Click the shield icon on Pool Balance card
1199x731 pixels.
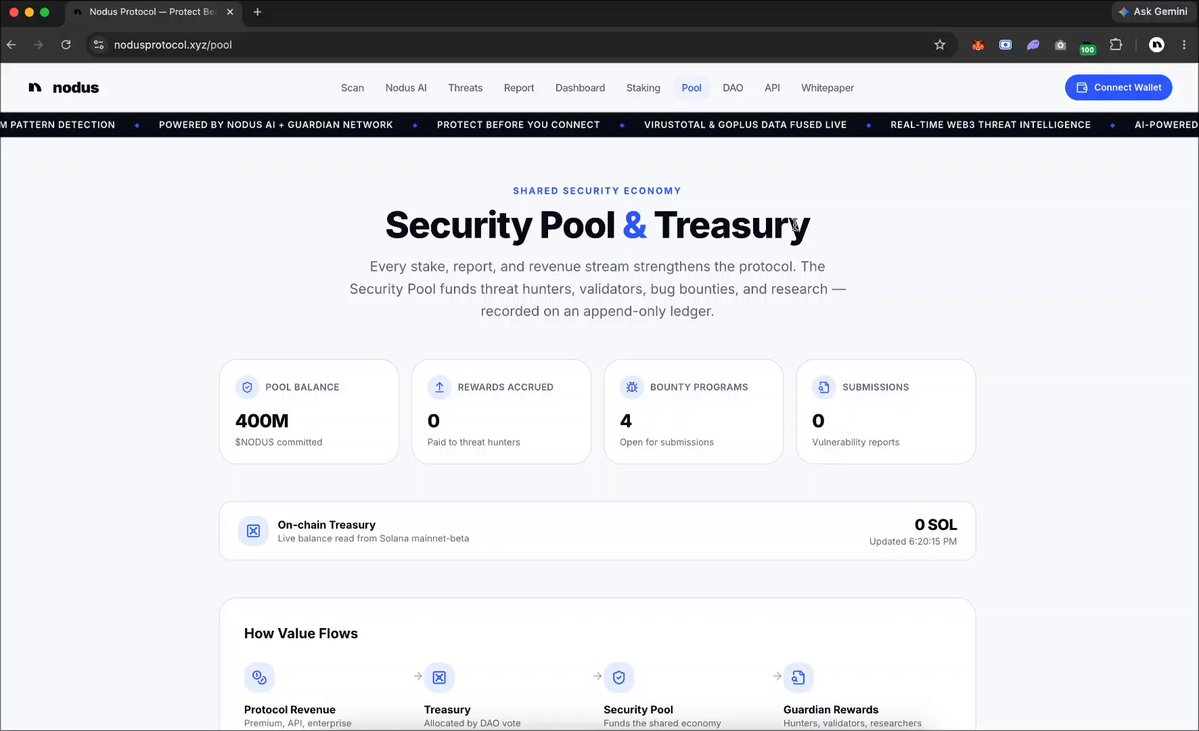[x=247, y=387]
